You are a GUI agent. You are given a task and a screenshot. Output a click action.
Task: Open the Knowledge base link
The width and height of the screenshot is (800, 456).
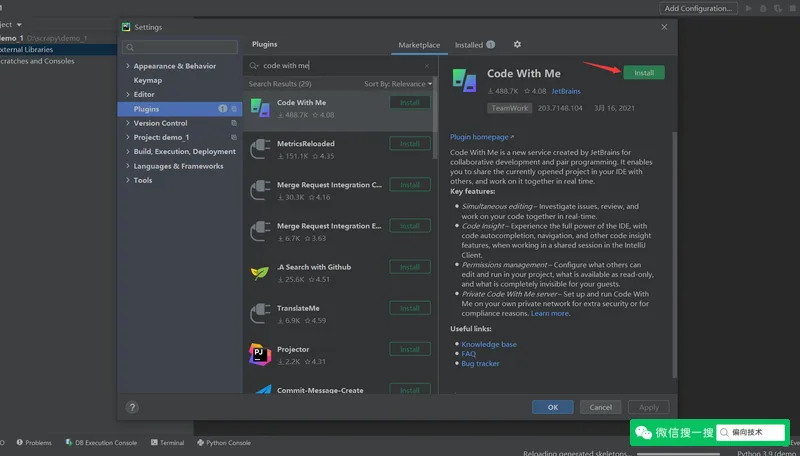click(489, 344)
